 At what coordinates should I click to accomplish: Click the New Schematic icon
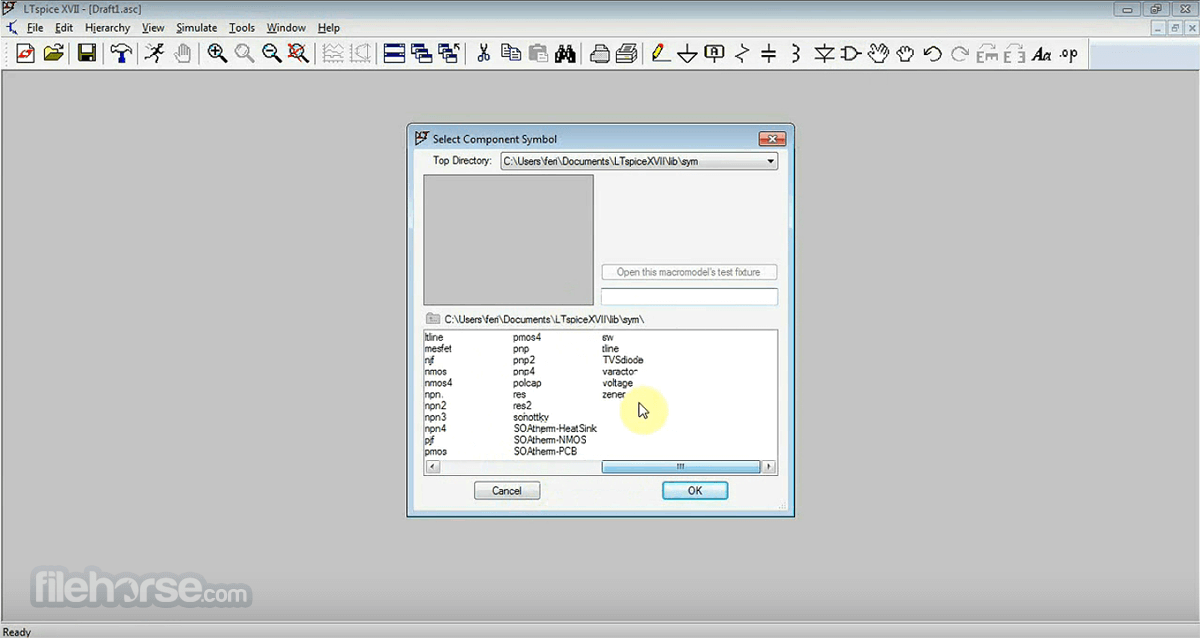(x=25, y=54)
